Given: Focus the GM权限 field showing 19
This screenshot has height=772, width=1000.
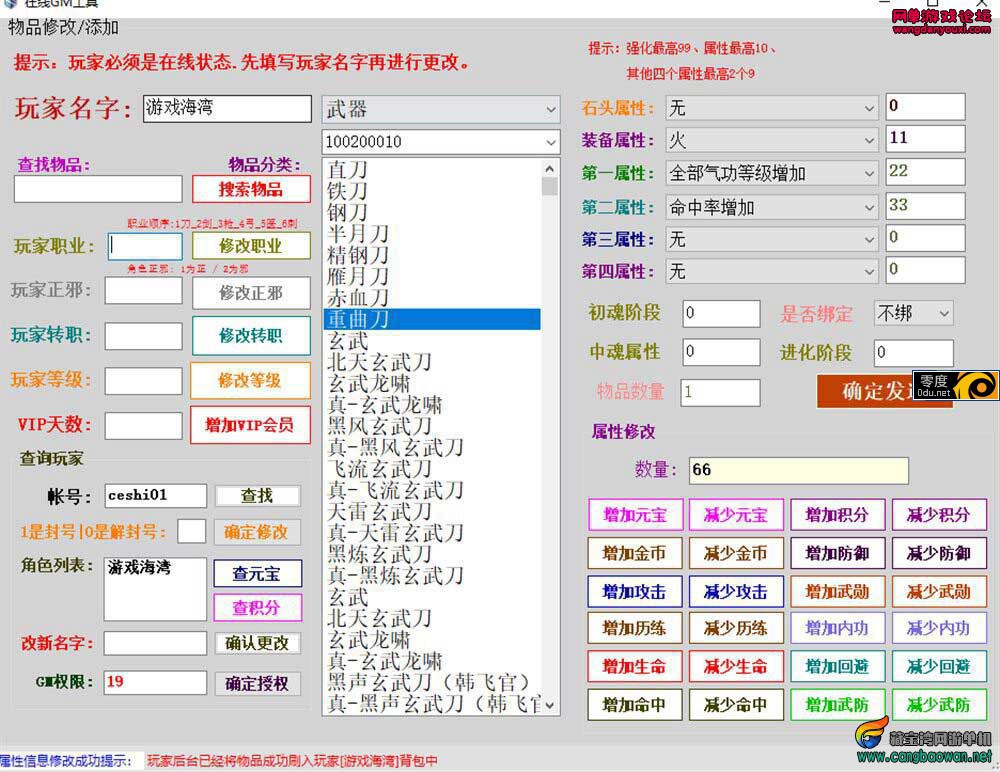Looking at the screenshot, I should pyautogui.click(x=156, y=682).
